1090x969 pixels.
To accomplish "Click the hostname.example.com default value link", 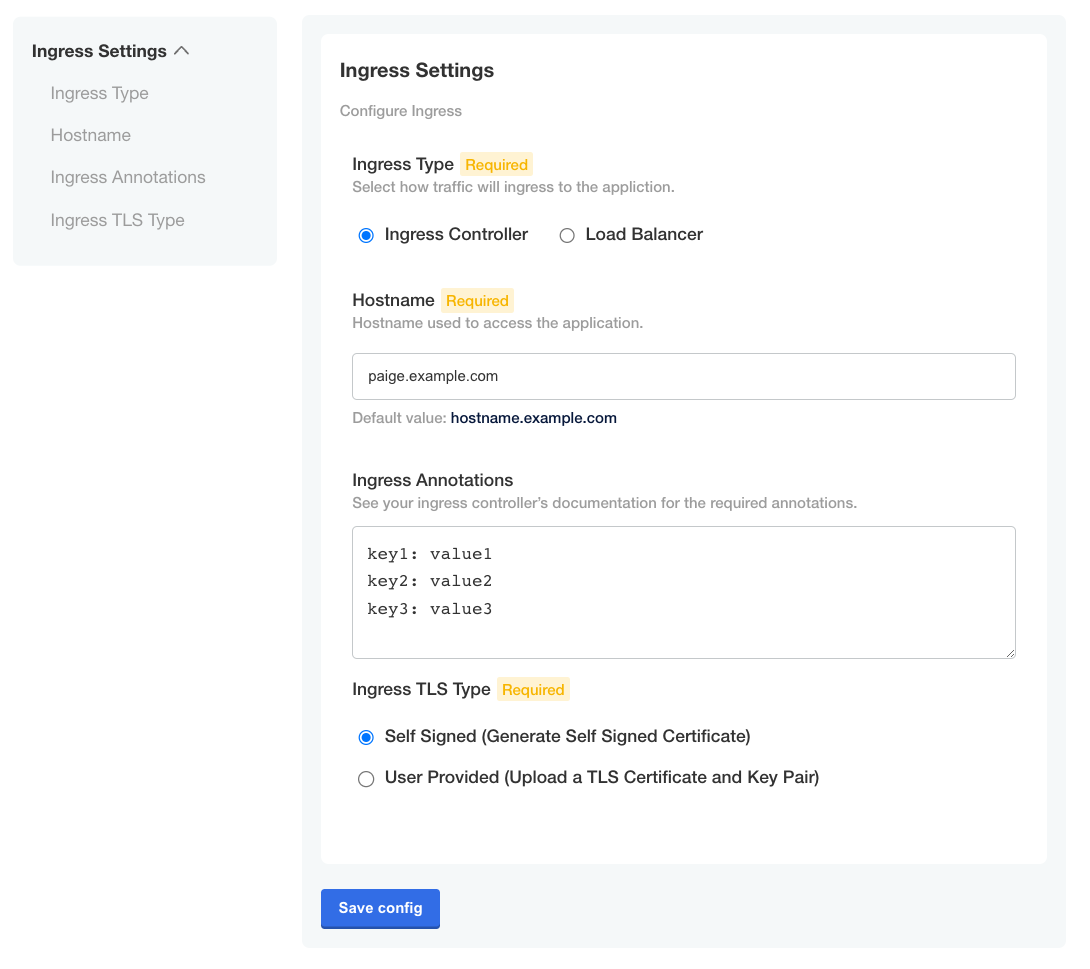I will 533,418.
